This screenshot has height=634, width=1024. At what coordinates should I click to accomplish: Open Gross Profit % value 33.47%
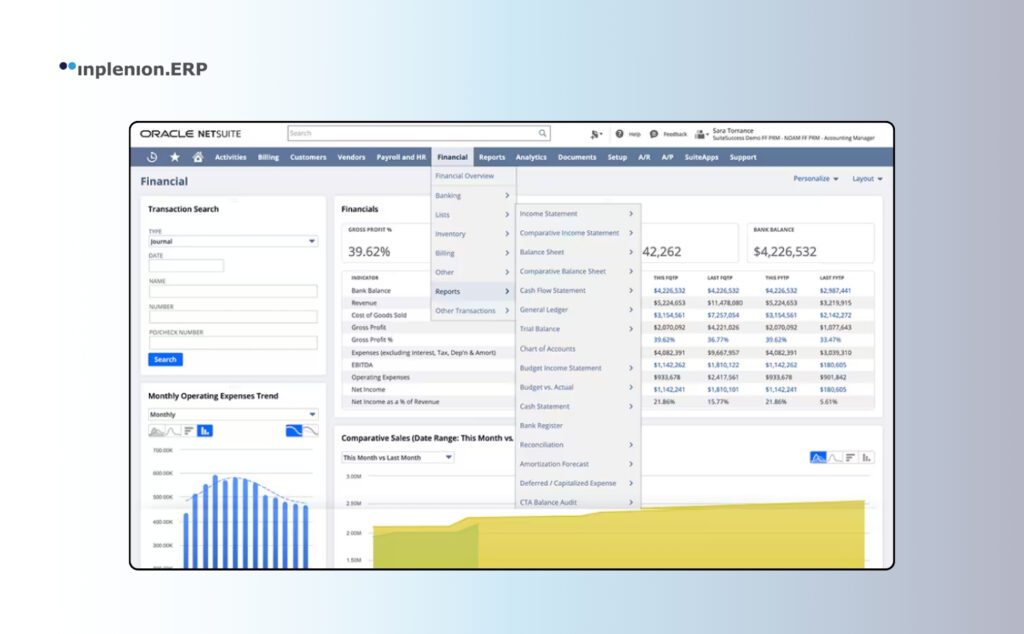830,340
